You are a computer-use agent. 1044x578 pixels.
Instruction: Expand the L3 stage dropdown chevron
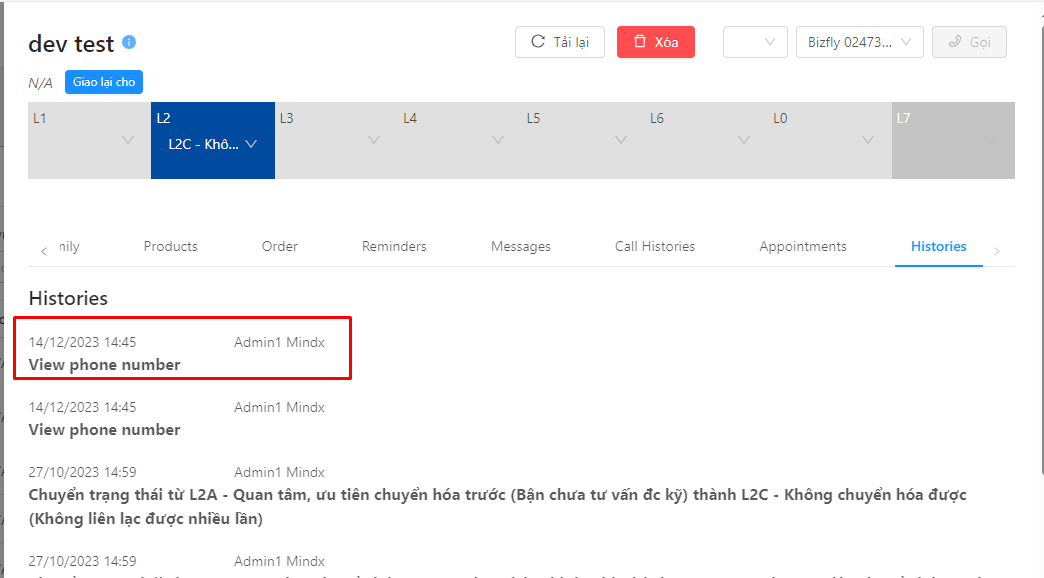point(374,140)
